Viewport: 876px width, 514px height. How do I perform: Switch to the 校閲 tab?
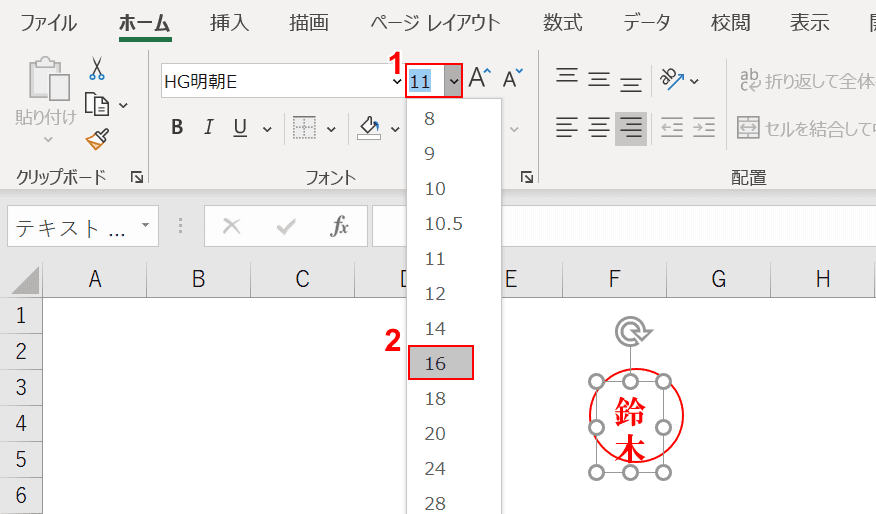730,23
